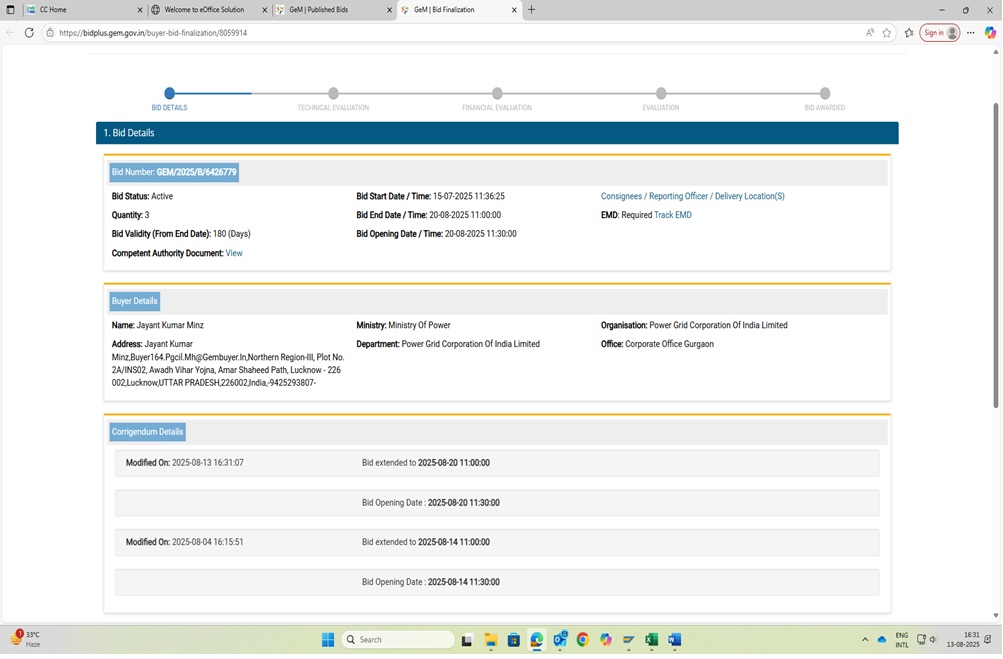
Task: Open browser Settings and more menu
Action: pyautogui.click(x=970, y=33)
